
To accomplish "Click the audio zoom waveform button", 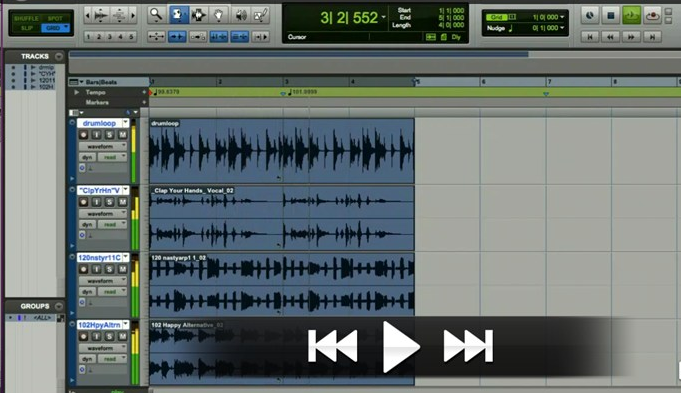I will [101, 16].
